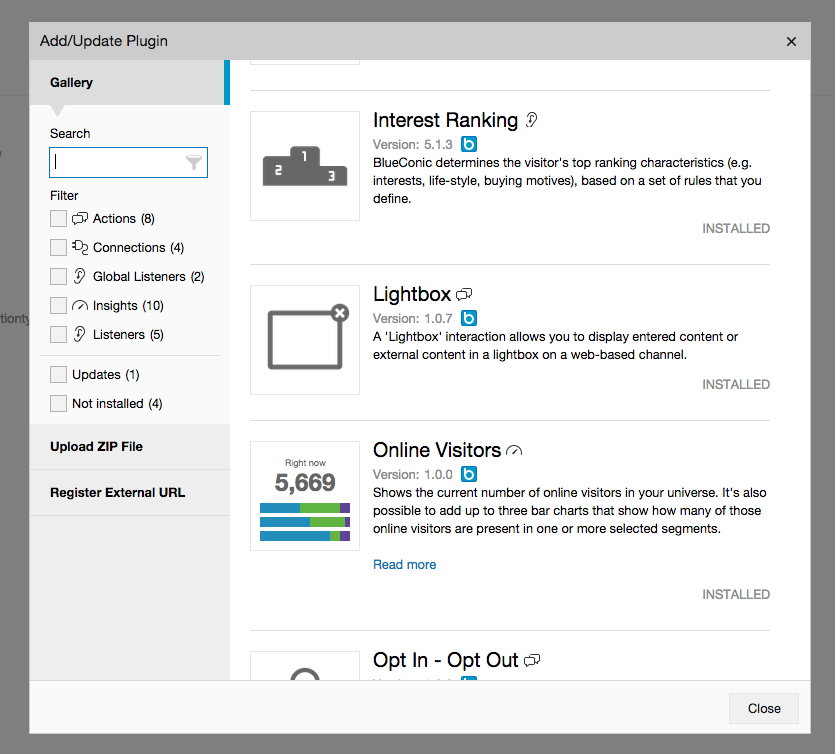Click the listener ear icon beside Interest Ranking
The height and width of the screenshot is (754, 835).
(532, 120)
